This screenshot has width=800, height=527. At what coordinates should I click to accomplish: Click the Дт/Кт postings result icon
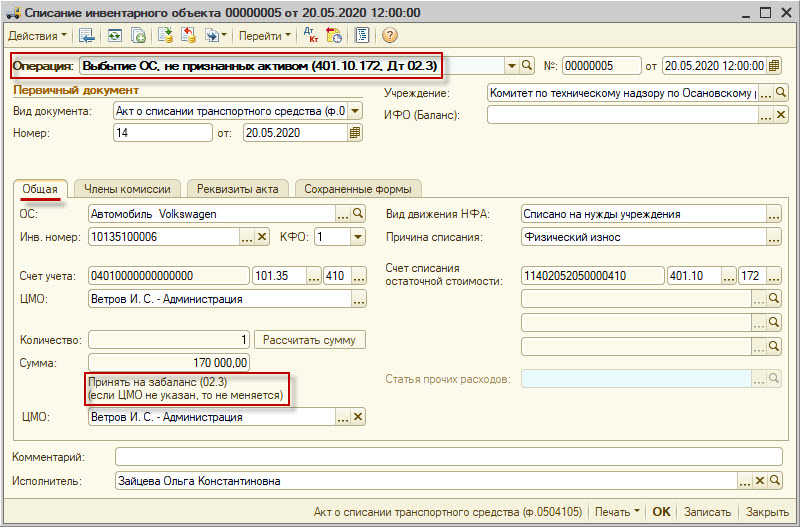point(311,35)
